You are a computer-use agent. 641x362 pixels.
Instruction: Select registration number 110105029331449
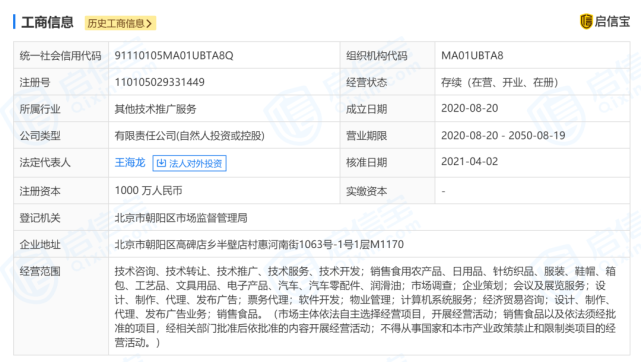159,82
